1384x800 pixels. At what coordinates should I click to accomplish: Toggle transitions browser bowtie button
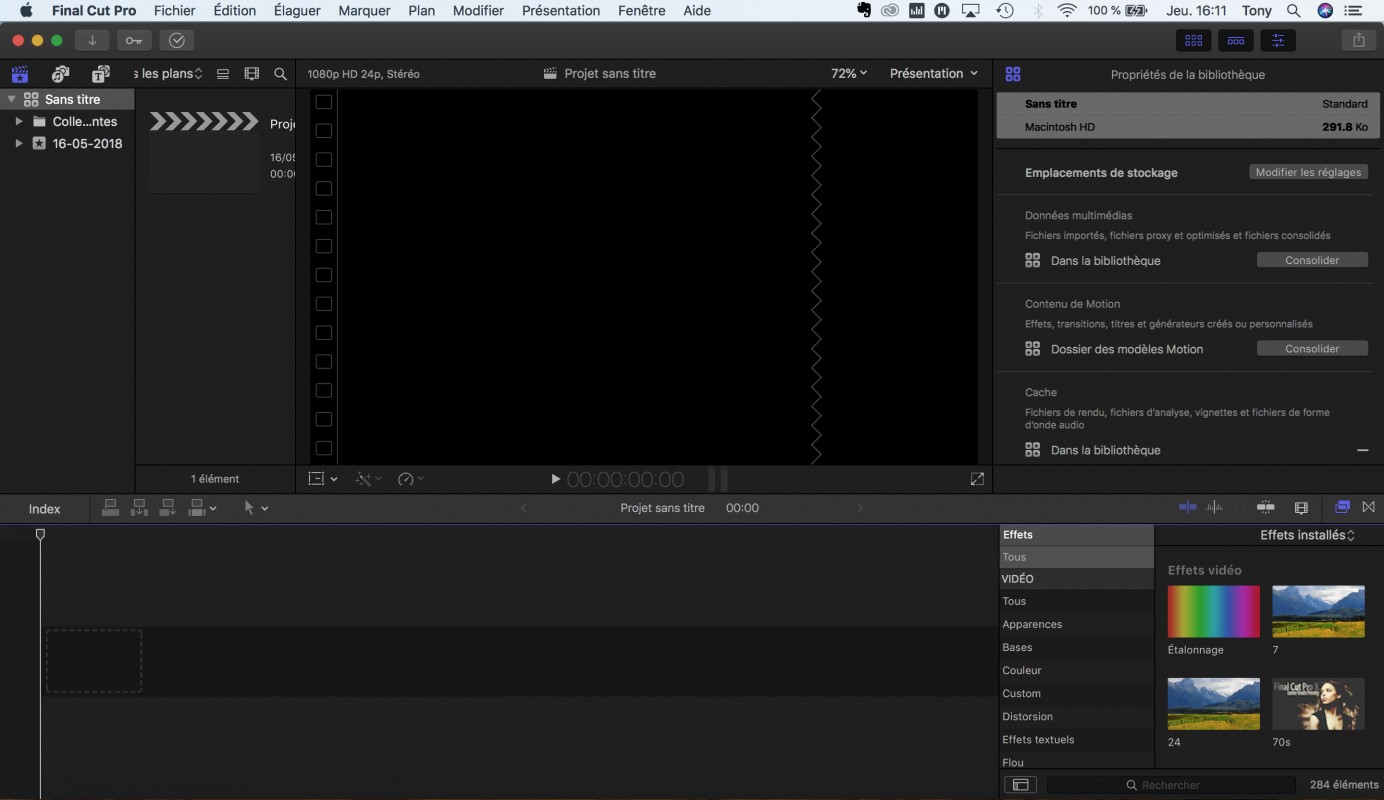[1368, 508]
